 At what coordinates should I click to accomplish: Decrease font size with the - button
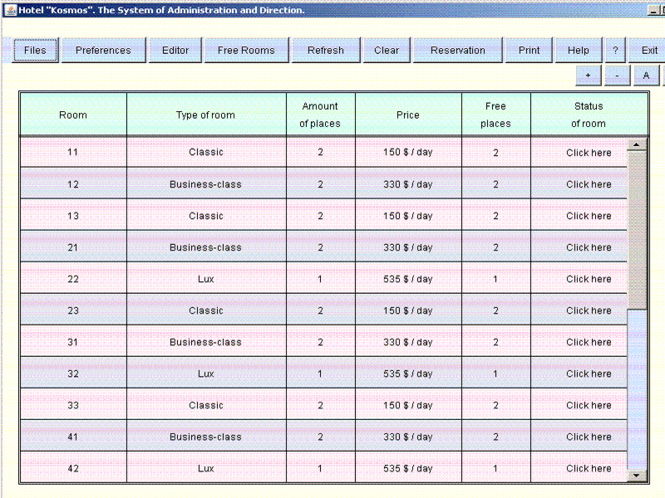[x=617, y=76]
